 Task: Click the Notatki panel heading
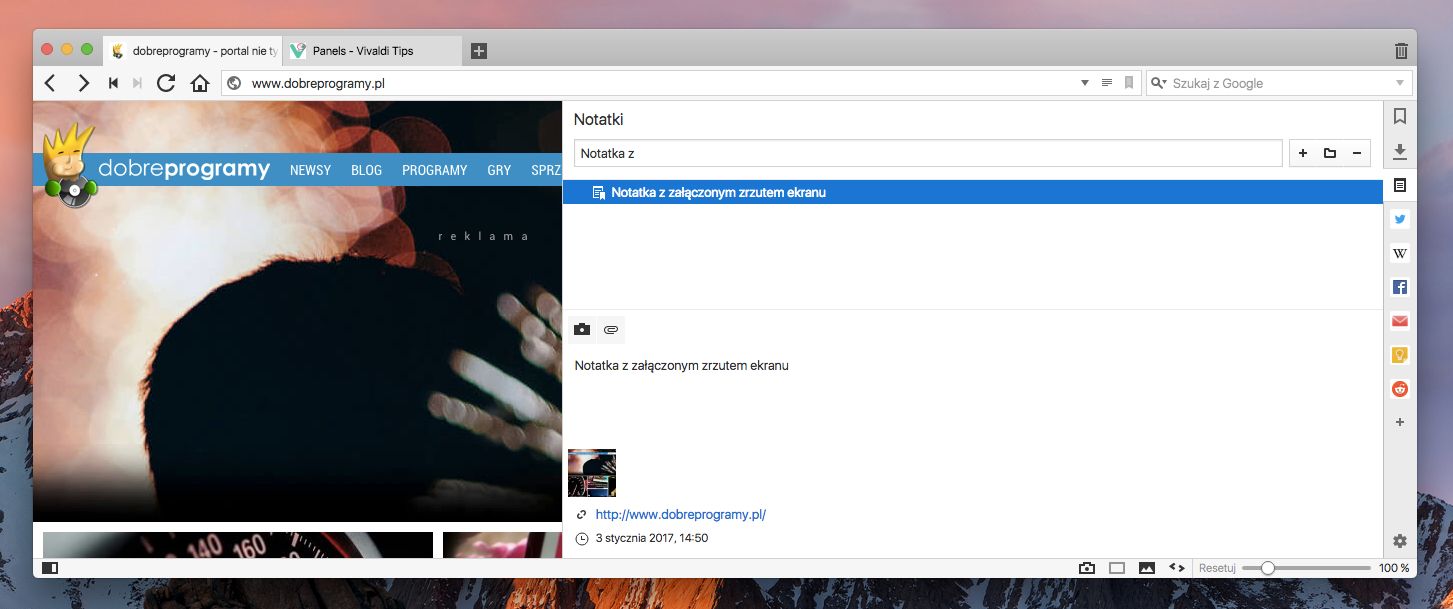[598, 120]
